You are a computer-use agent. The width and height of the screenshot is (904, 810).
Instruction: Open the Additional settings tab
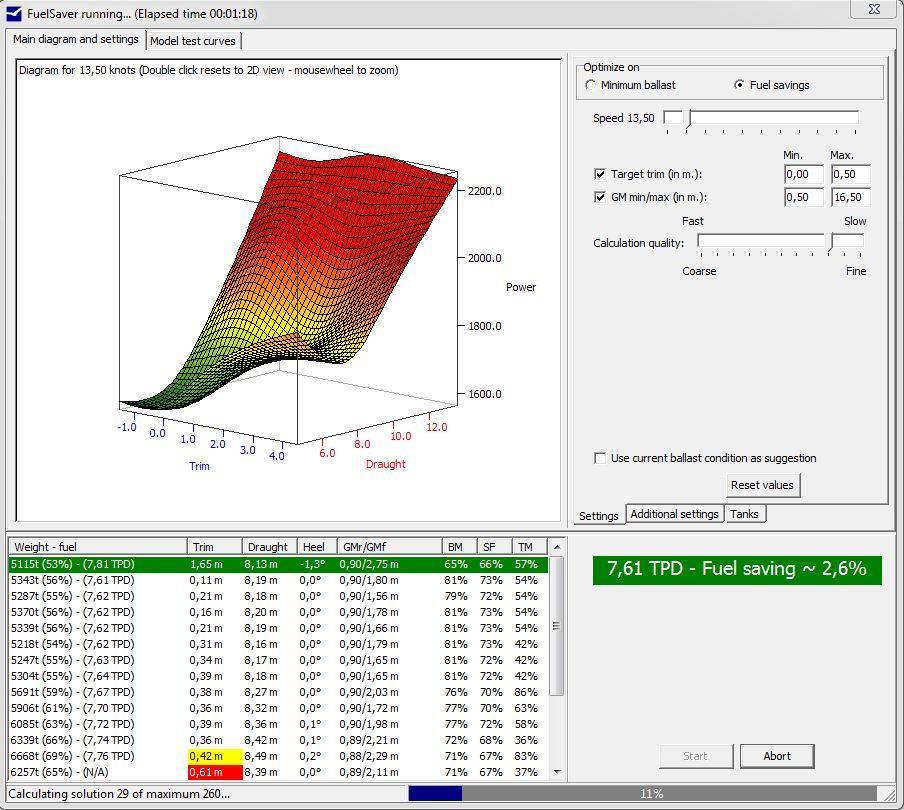pyautogui.click(x=674, y=514)
